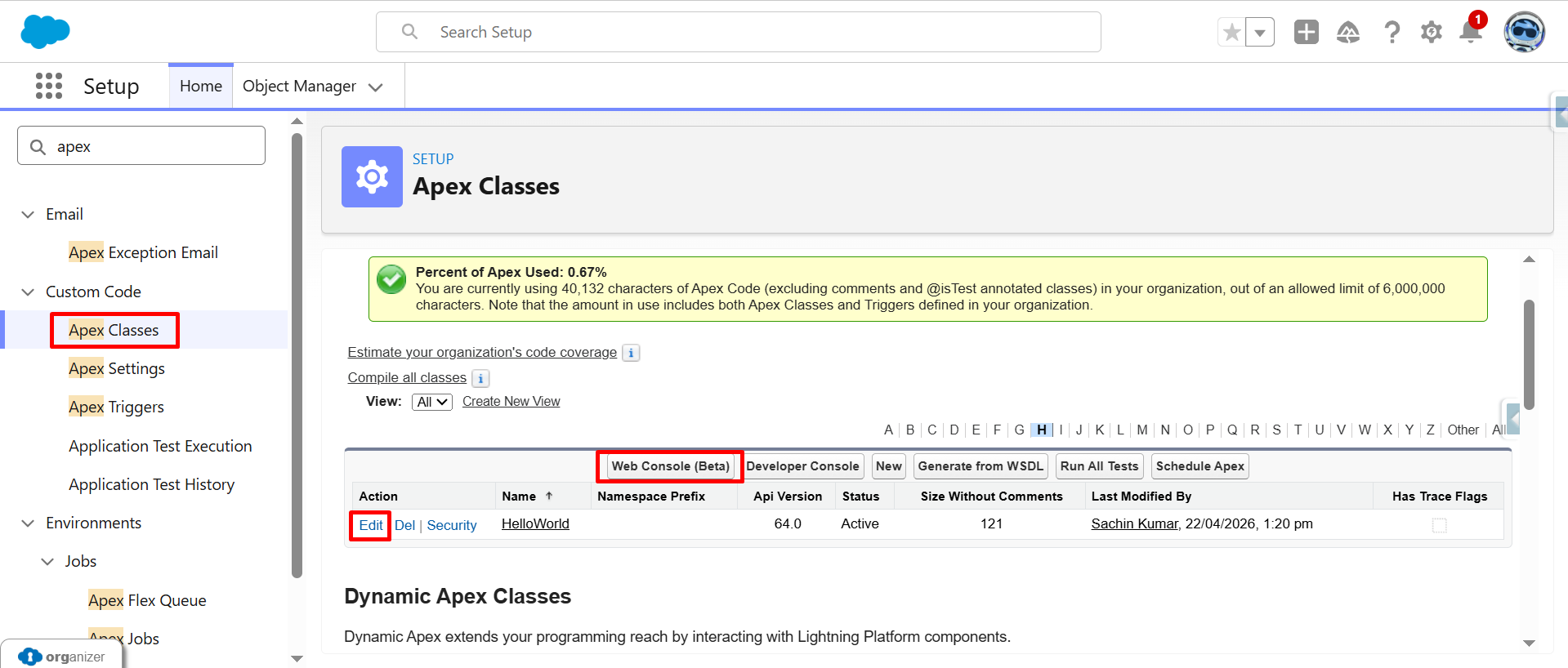Screen dimensions: 1568x668
Task: Open Application Test Execution
Action: tap(160, 446)
